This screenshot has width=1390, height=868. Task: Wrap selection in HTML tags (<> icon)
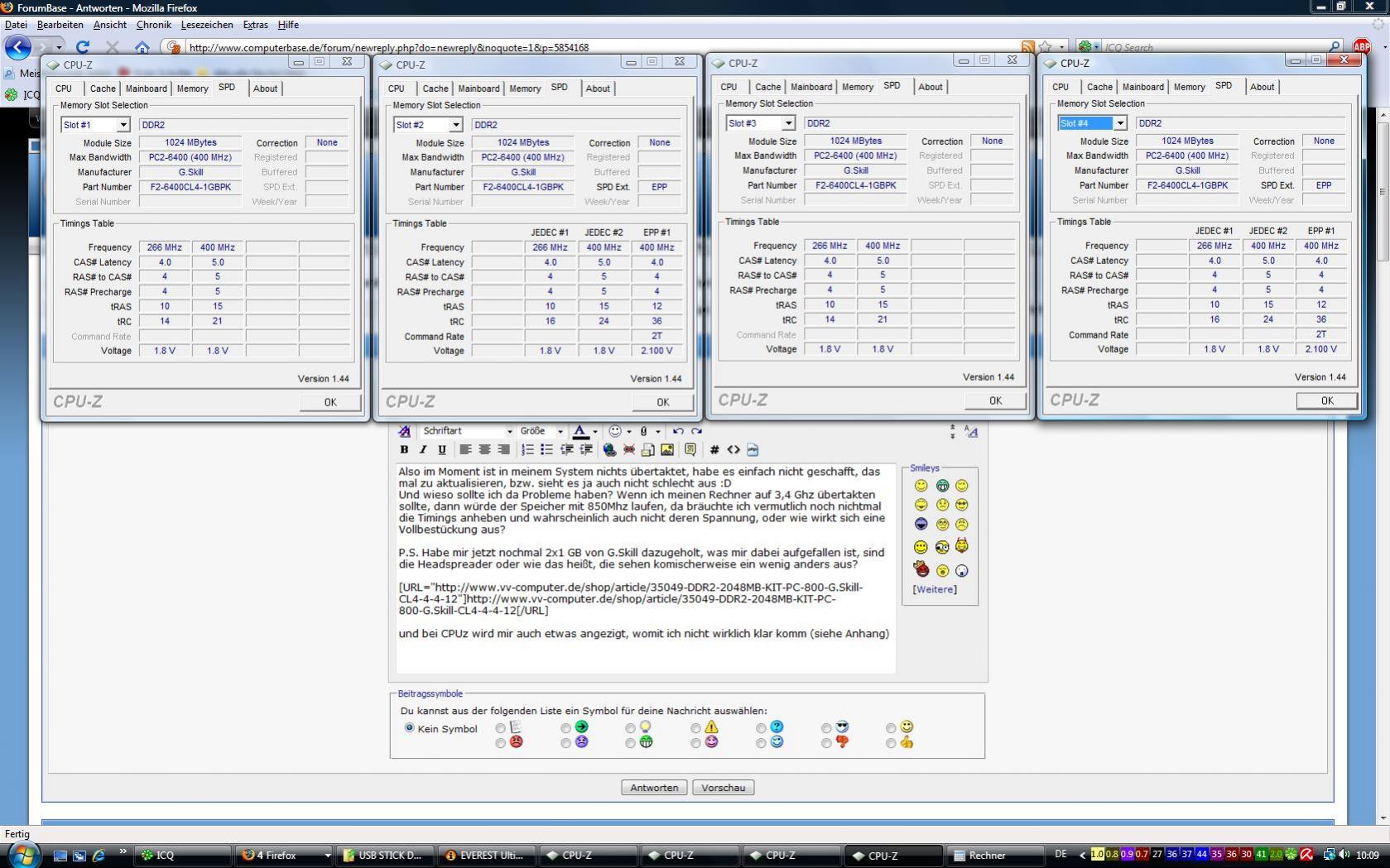(733, 450)
